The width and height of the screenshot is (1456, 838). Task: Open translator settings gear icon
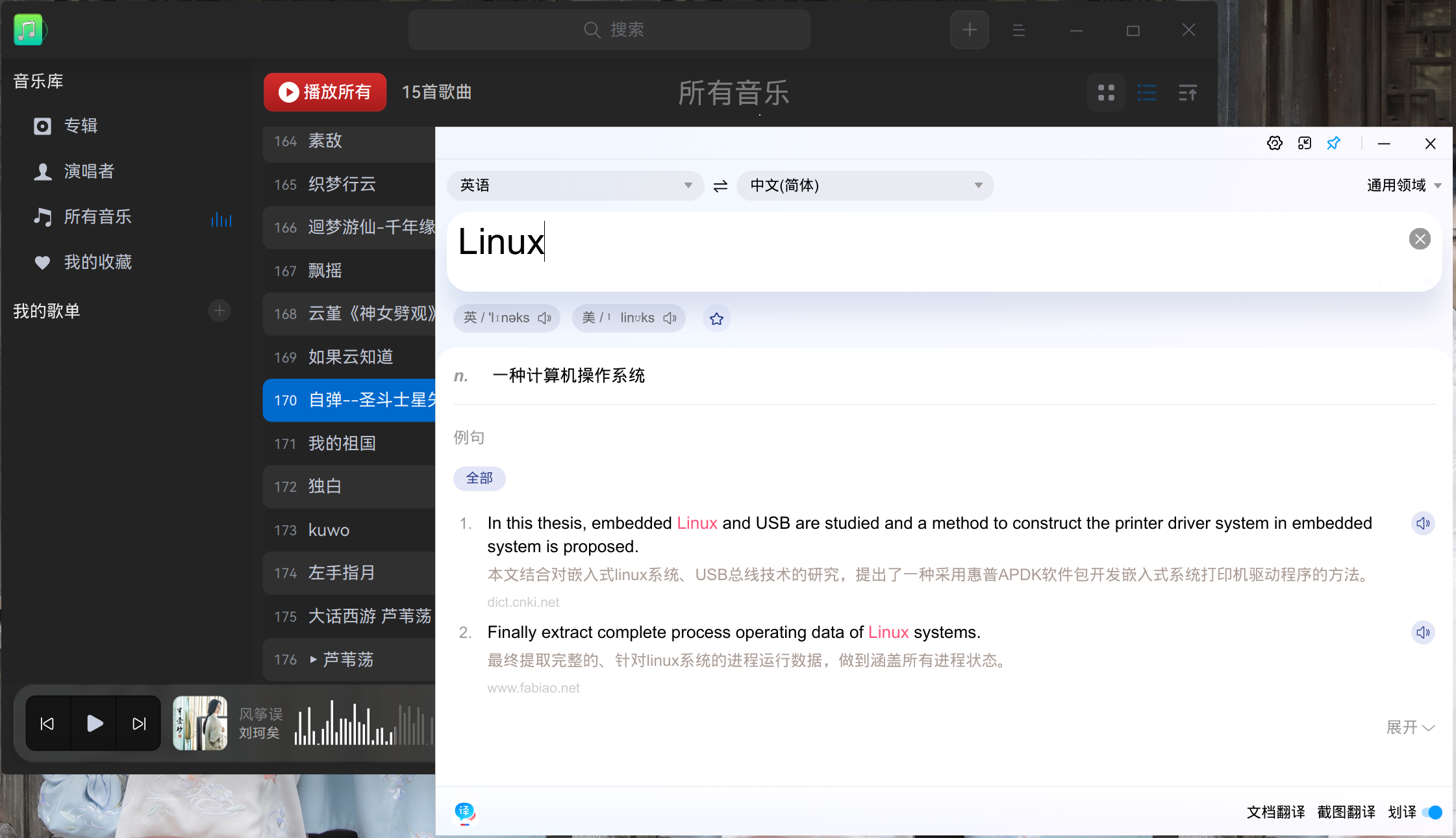pos(1274,143)
